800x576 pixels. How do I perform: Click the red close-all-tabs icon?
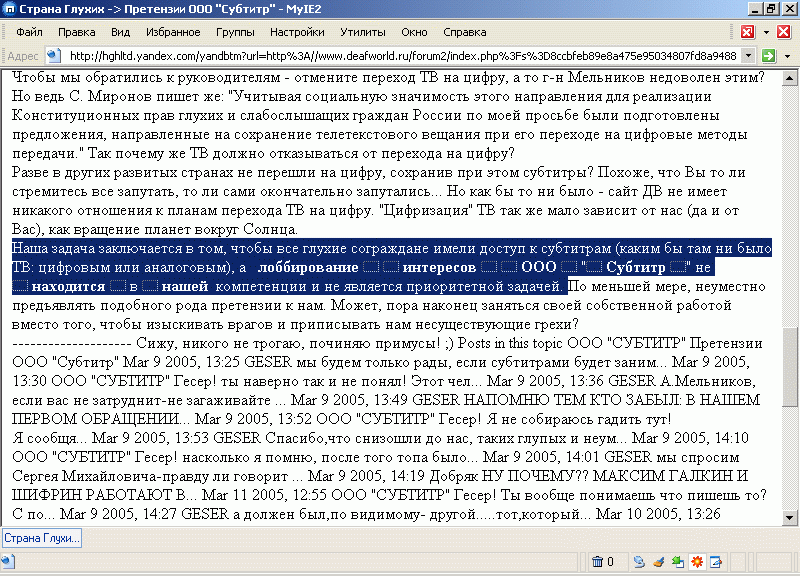click(x=747, y=32)
